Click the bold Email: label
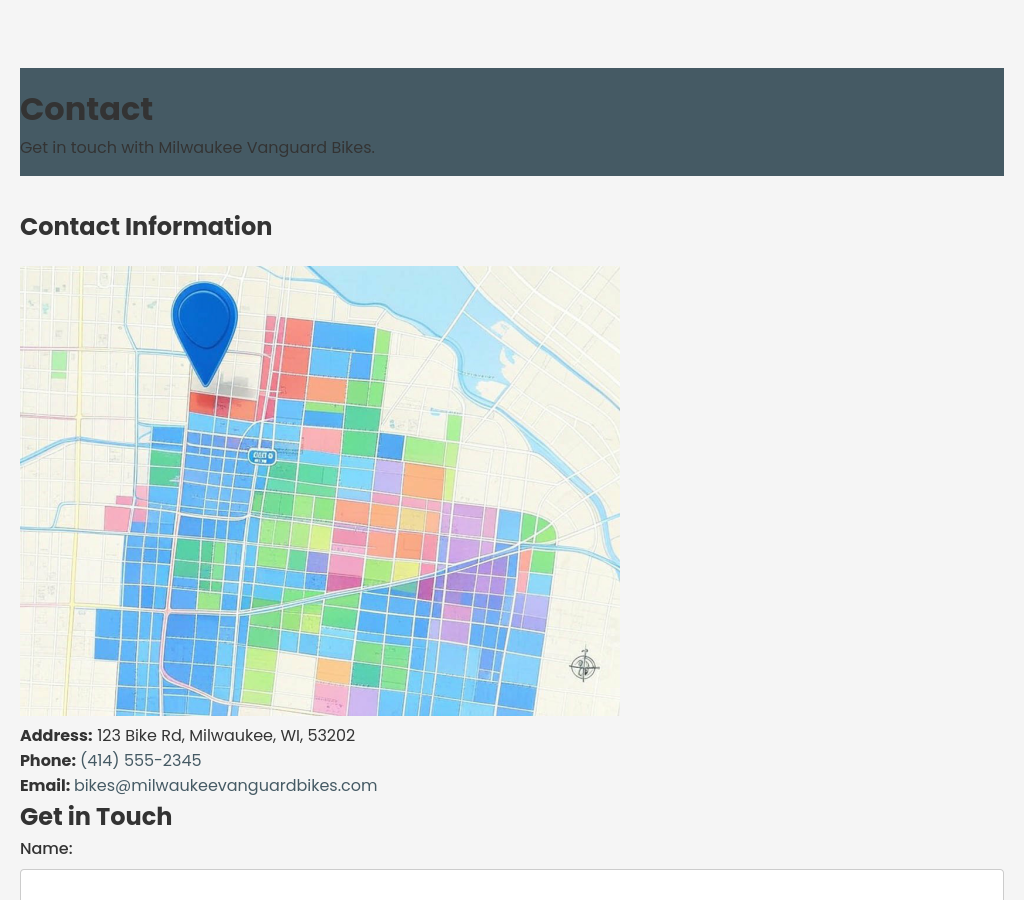Viewport: 1024px width, 900px height. (45, 786)
